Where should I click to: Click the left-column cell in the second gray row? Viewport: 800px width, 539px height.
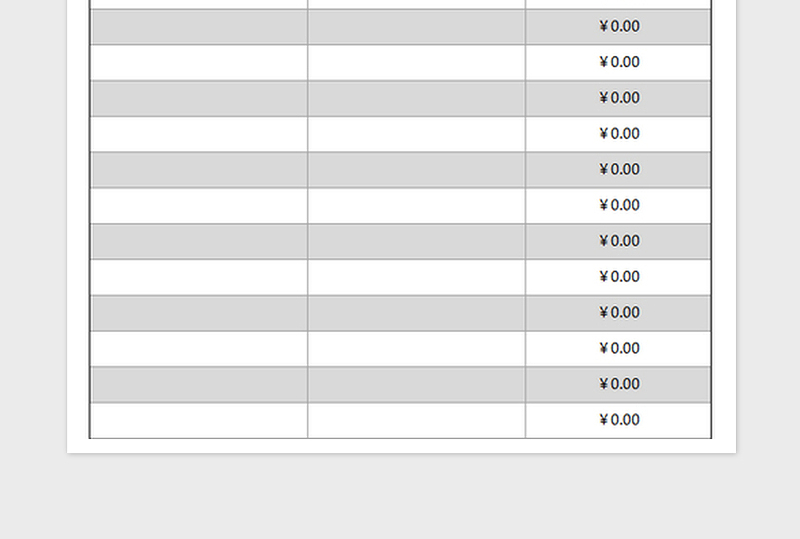(199, 98)
